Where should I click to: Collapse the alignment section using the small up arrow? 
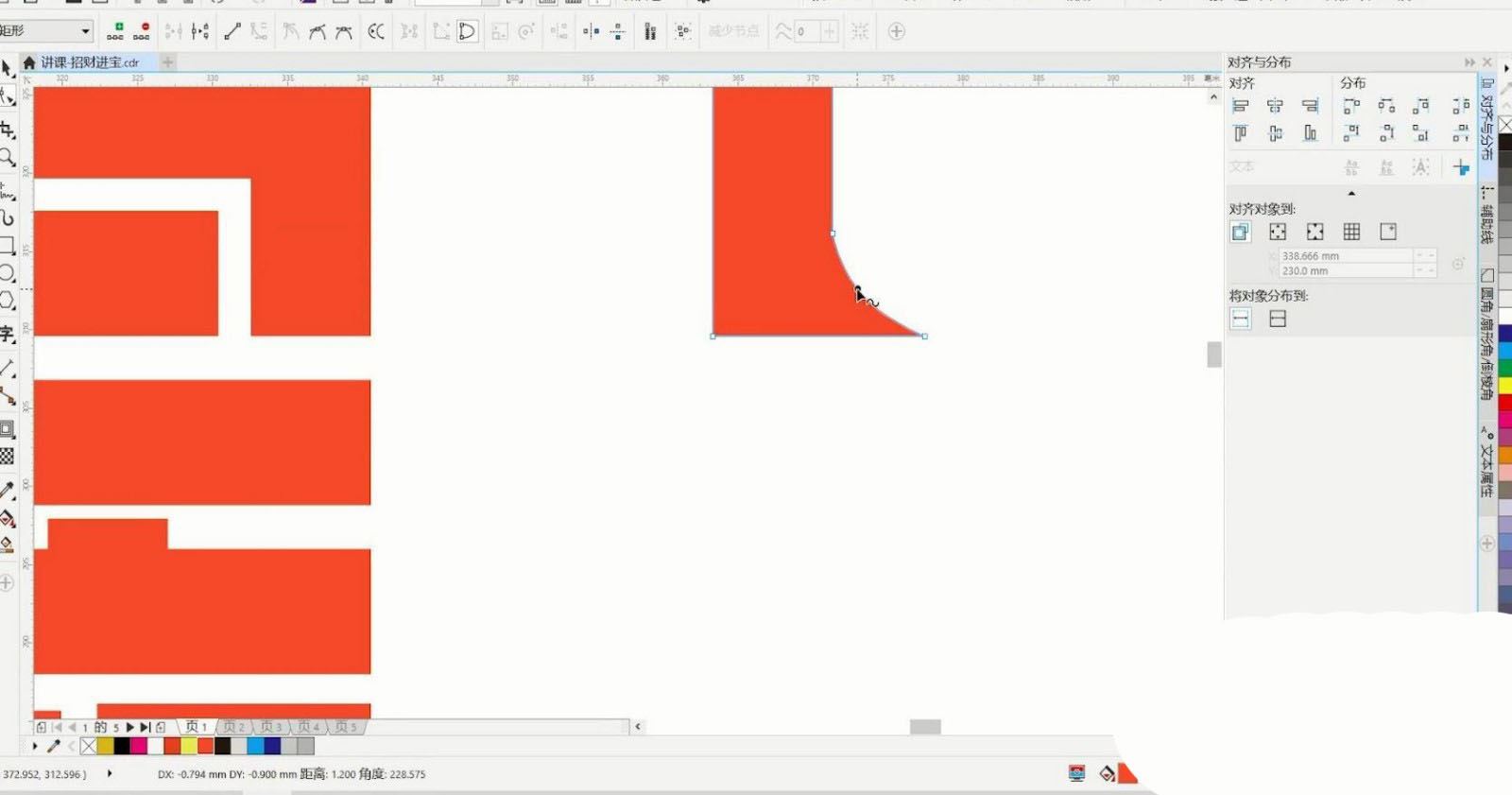point(1351,193)
